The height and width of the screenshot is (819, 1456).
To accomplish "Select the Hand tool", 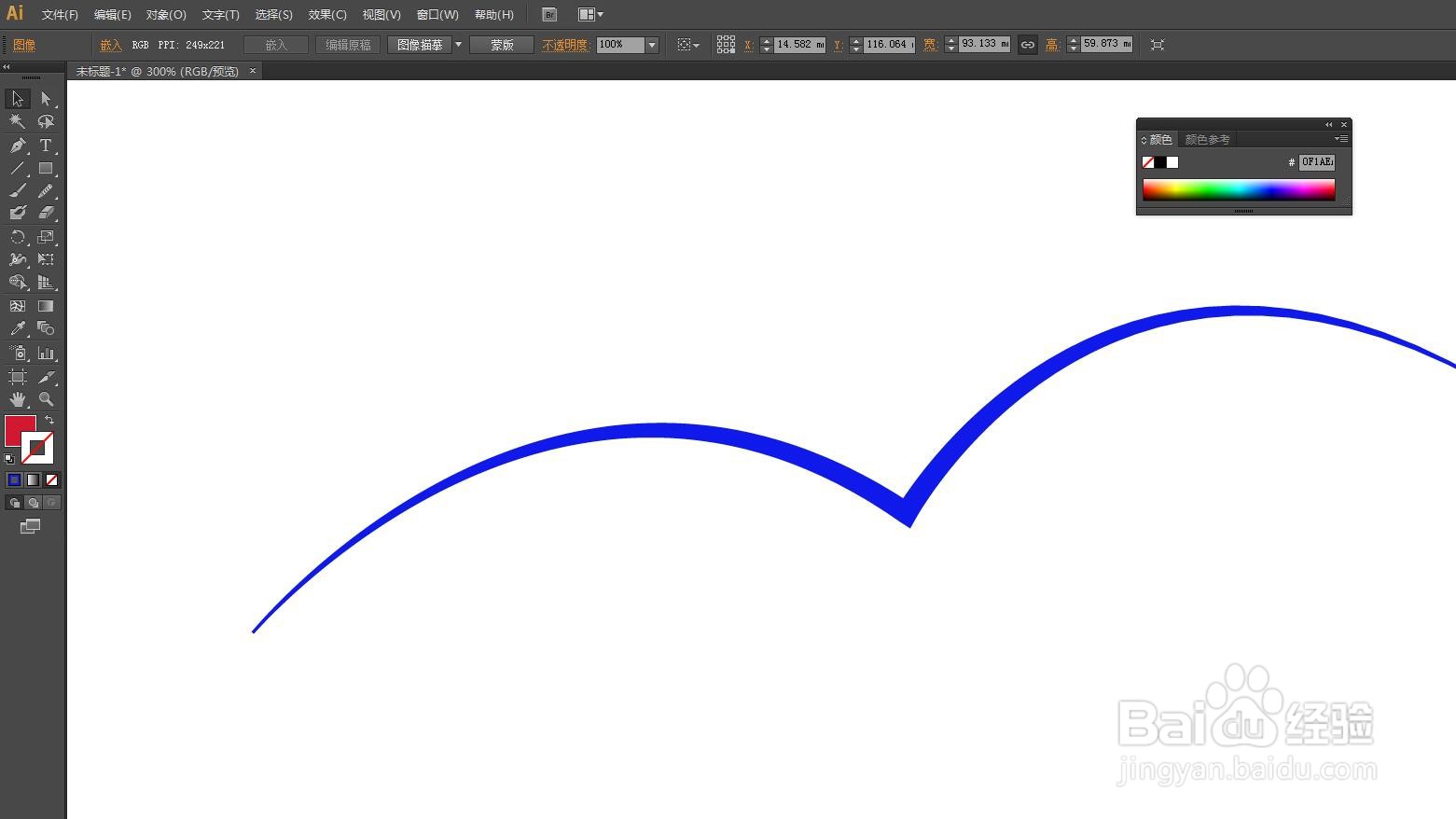I will click(x=17, y=399).
